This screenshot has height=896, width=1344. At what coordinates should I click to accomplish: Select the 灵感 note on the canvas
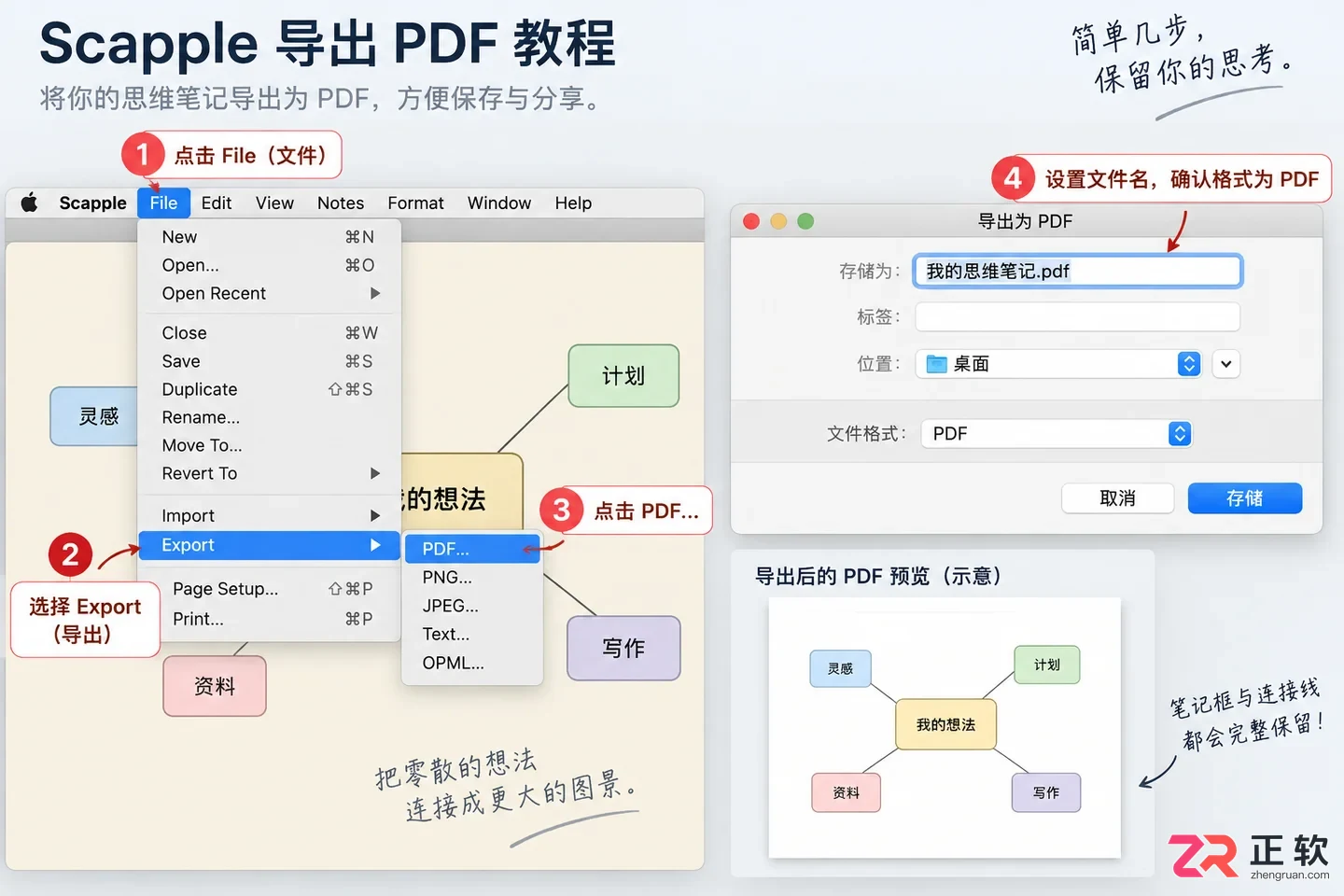(x=94, y=416)
